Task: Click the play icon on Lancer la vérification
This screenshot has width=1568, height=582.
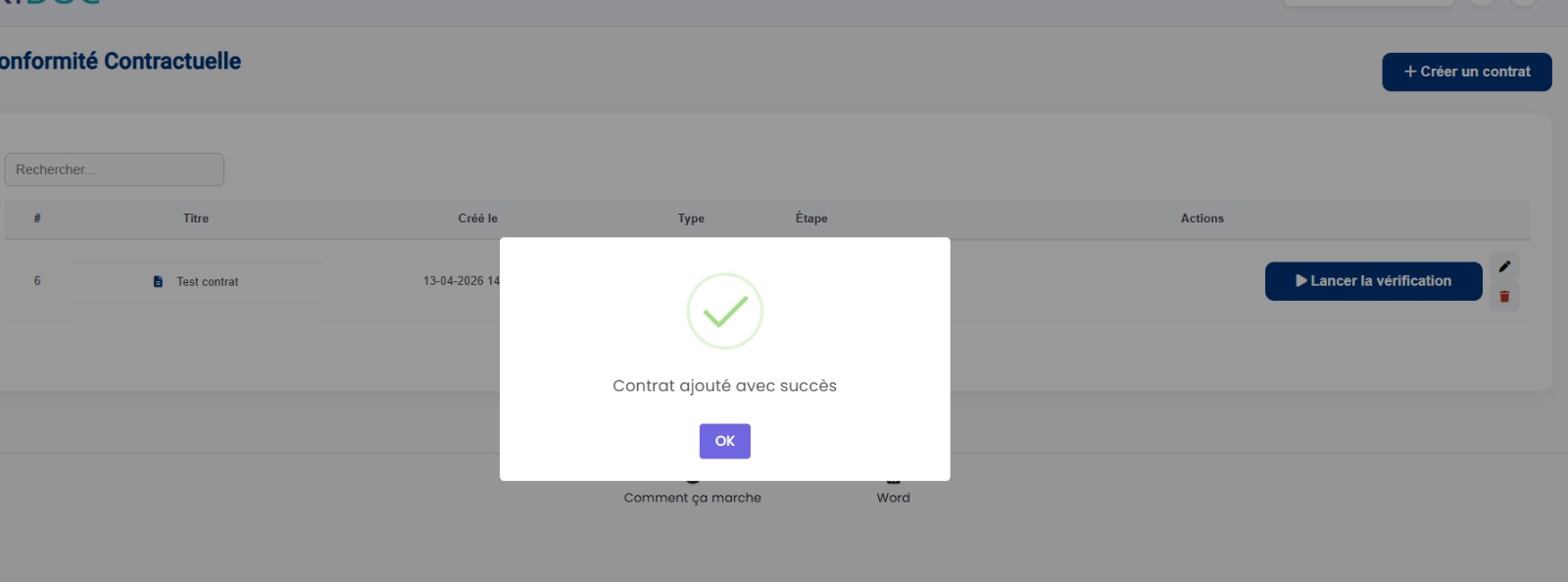Action: [1301, 281]
